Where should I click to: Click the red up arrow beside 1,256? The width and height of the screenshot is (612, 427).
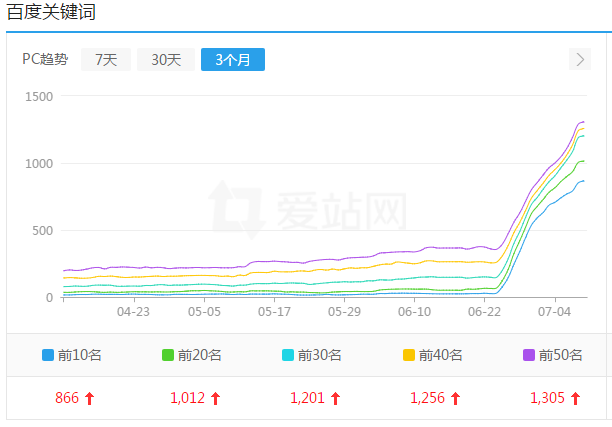[455, 399]
